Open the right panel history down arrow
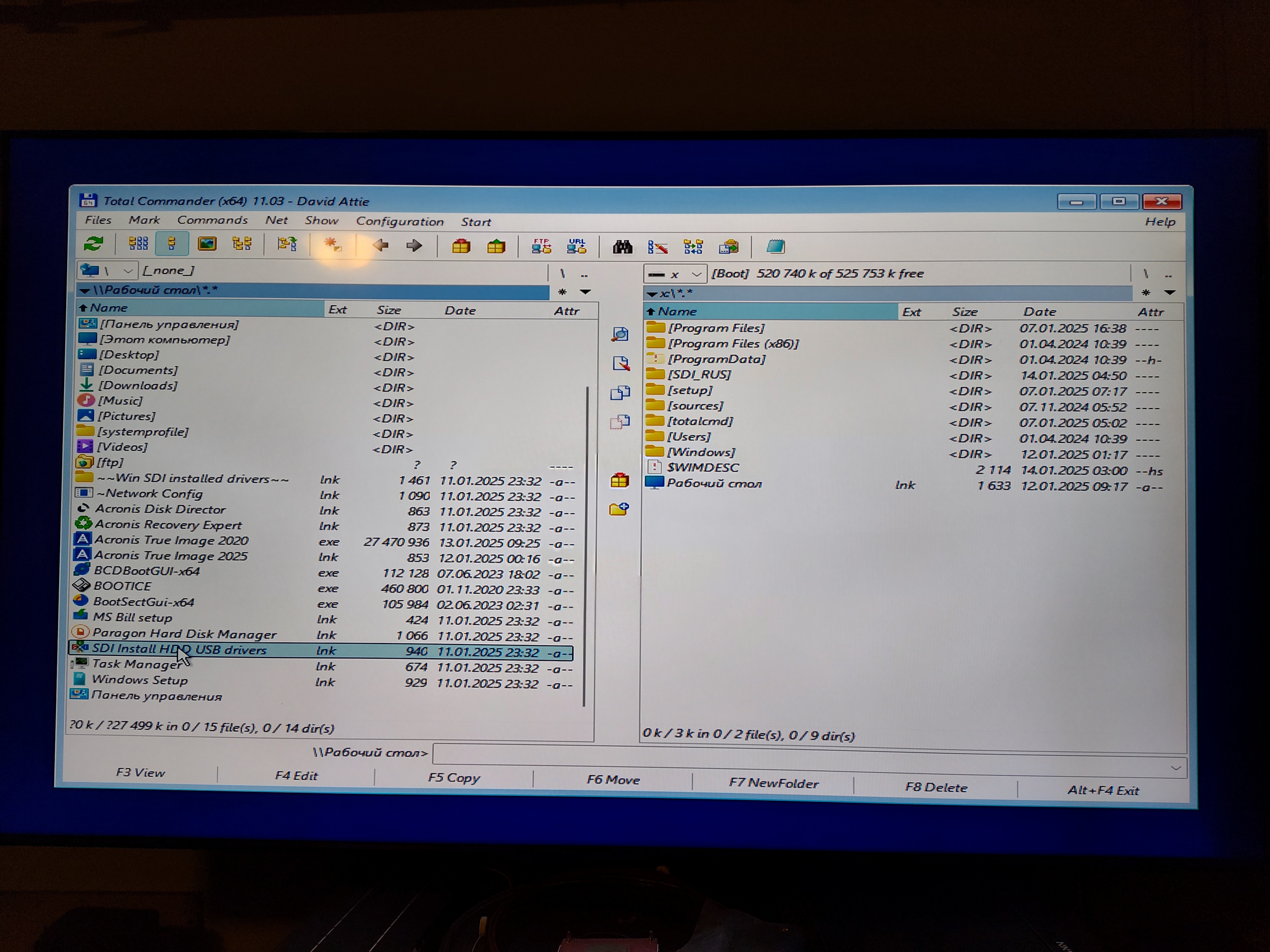Image resolution: width=1270 pixels, height=952 pixels. (1170, 293)
